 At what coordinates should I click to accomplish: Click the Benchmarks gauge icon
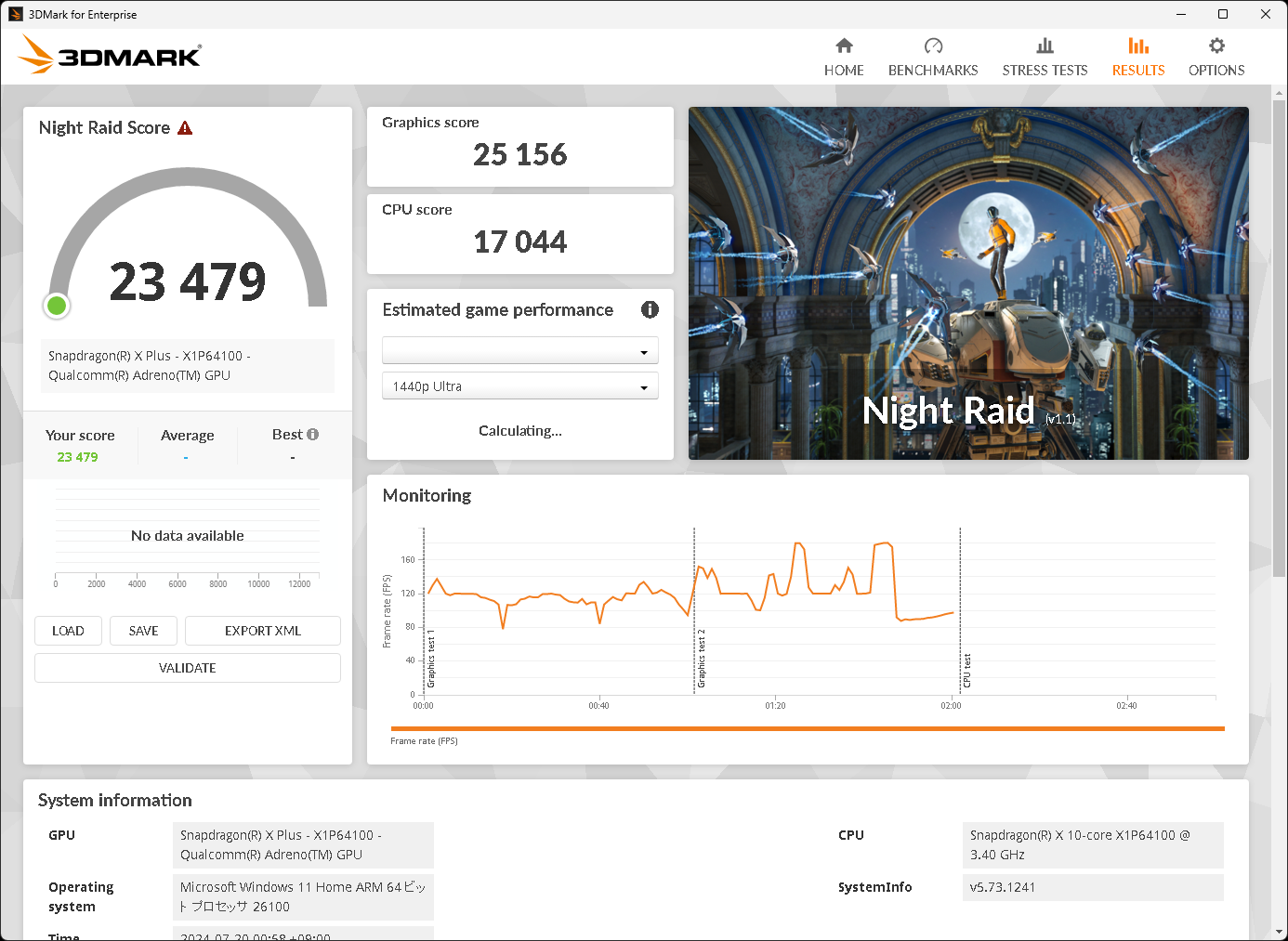coord(933,46)
